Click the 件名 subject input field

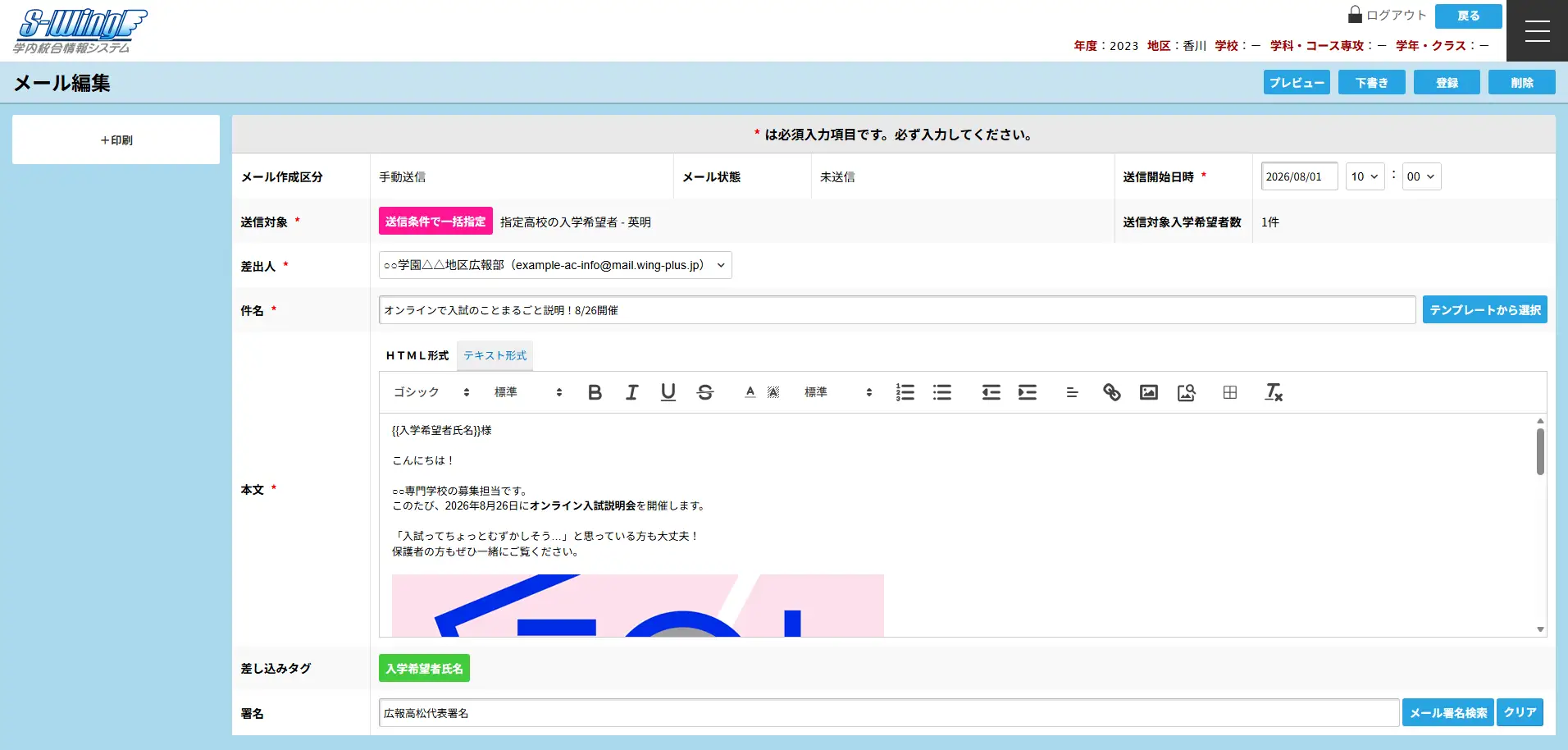point(896,310)
